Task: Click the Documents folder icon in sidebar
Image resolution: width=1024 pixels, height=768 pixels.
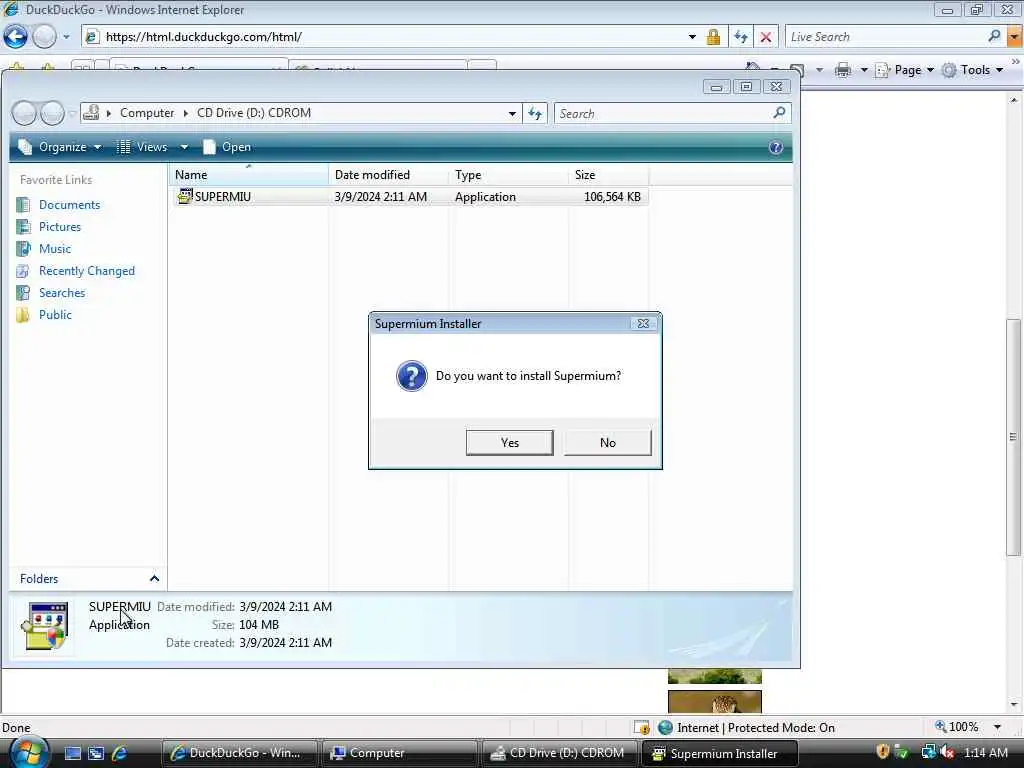Action: [x=23, y=205]
